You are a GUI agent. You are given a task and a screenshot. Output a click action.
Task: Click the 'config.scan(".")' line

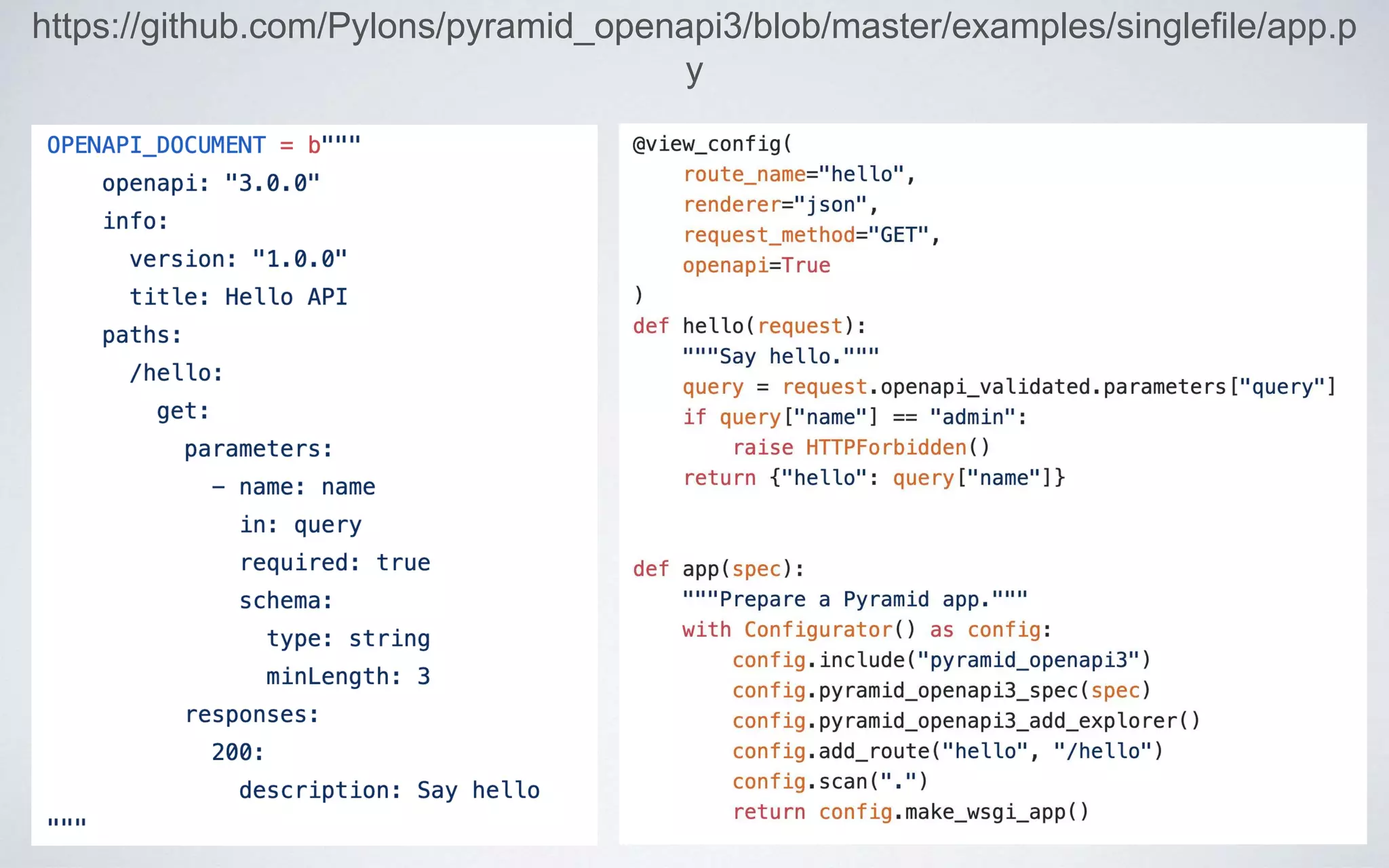(830, 782)
